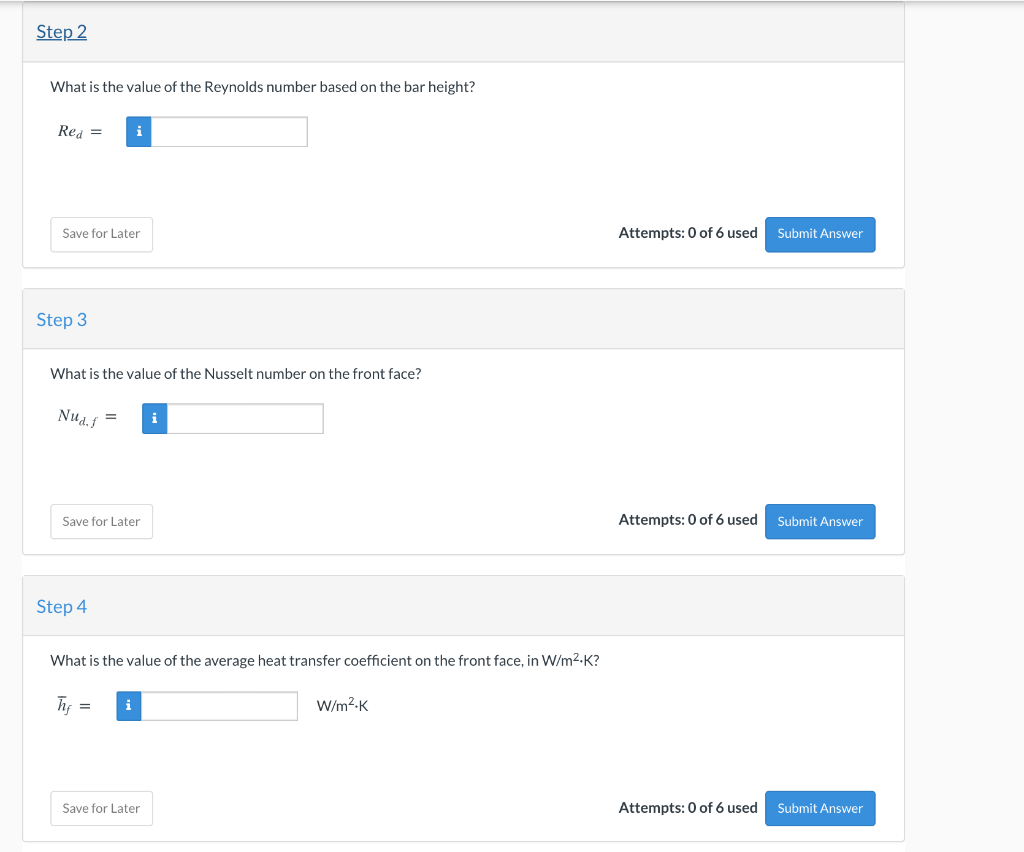The image size is (1024, 852).
Task: Click the average heat transfer coefficient input box
Action: (220, 705)
